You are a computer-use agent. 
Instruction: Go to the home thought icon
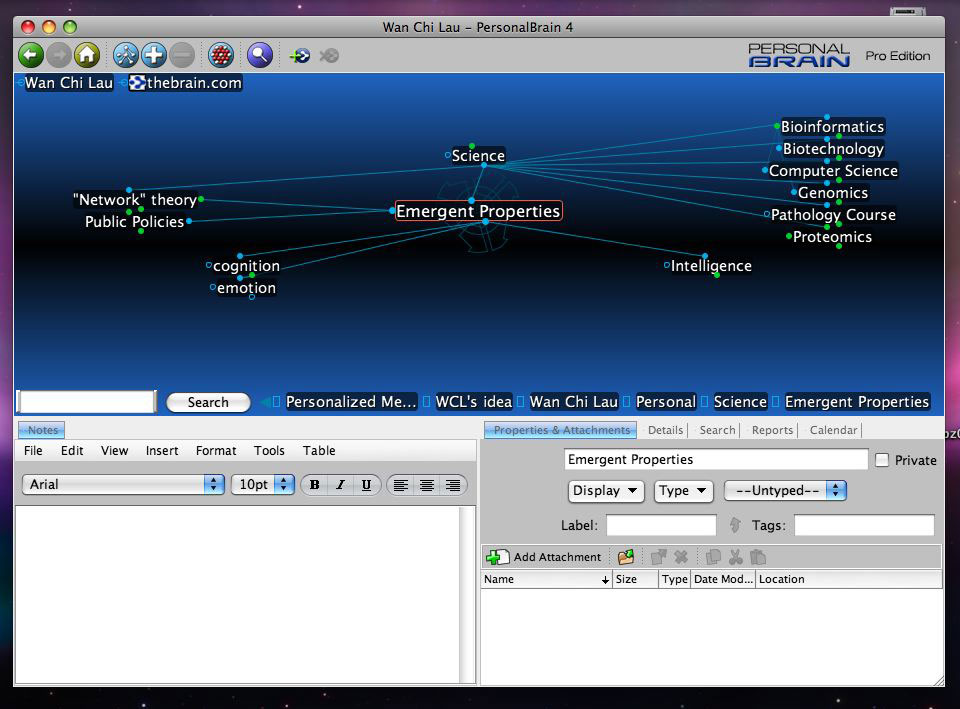point(87,56)
